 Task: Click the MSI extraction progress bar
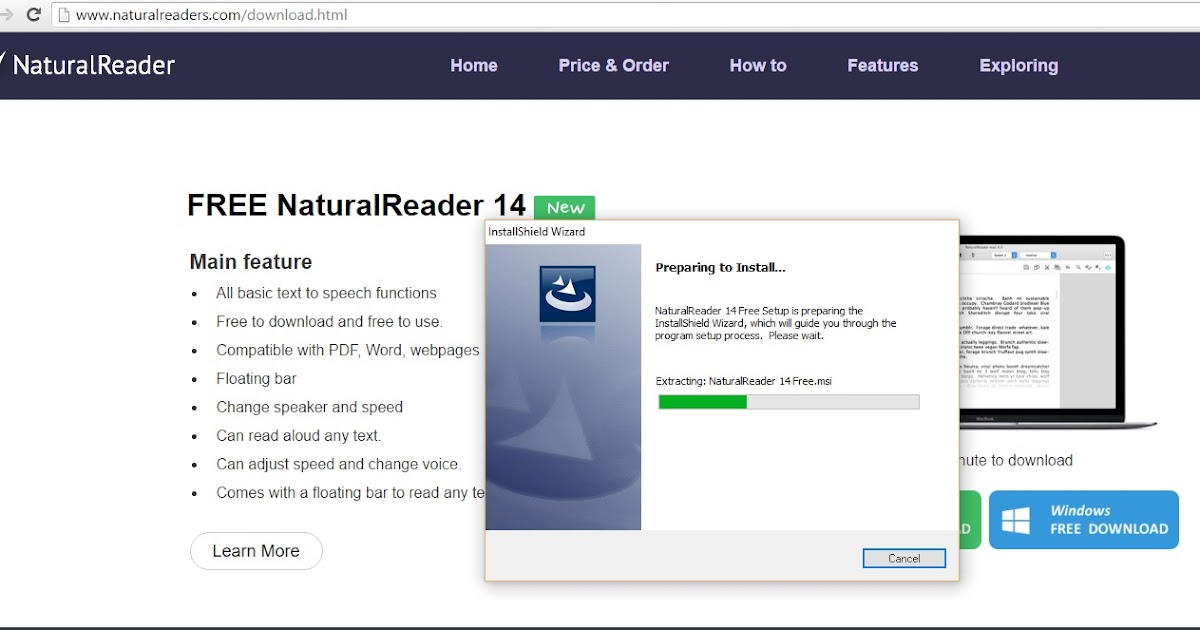tap(788, 401)
